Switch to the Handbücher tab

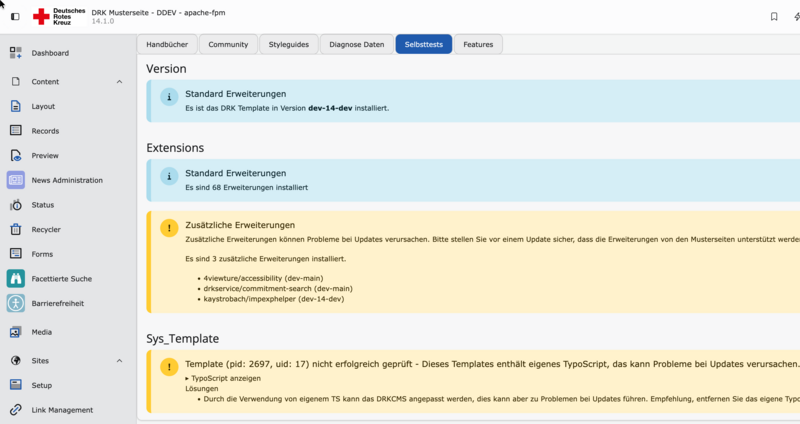point(167,45)
